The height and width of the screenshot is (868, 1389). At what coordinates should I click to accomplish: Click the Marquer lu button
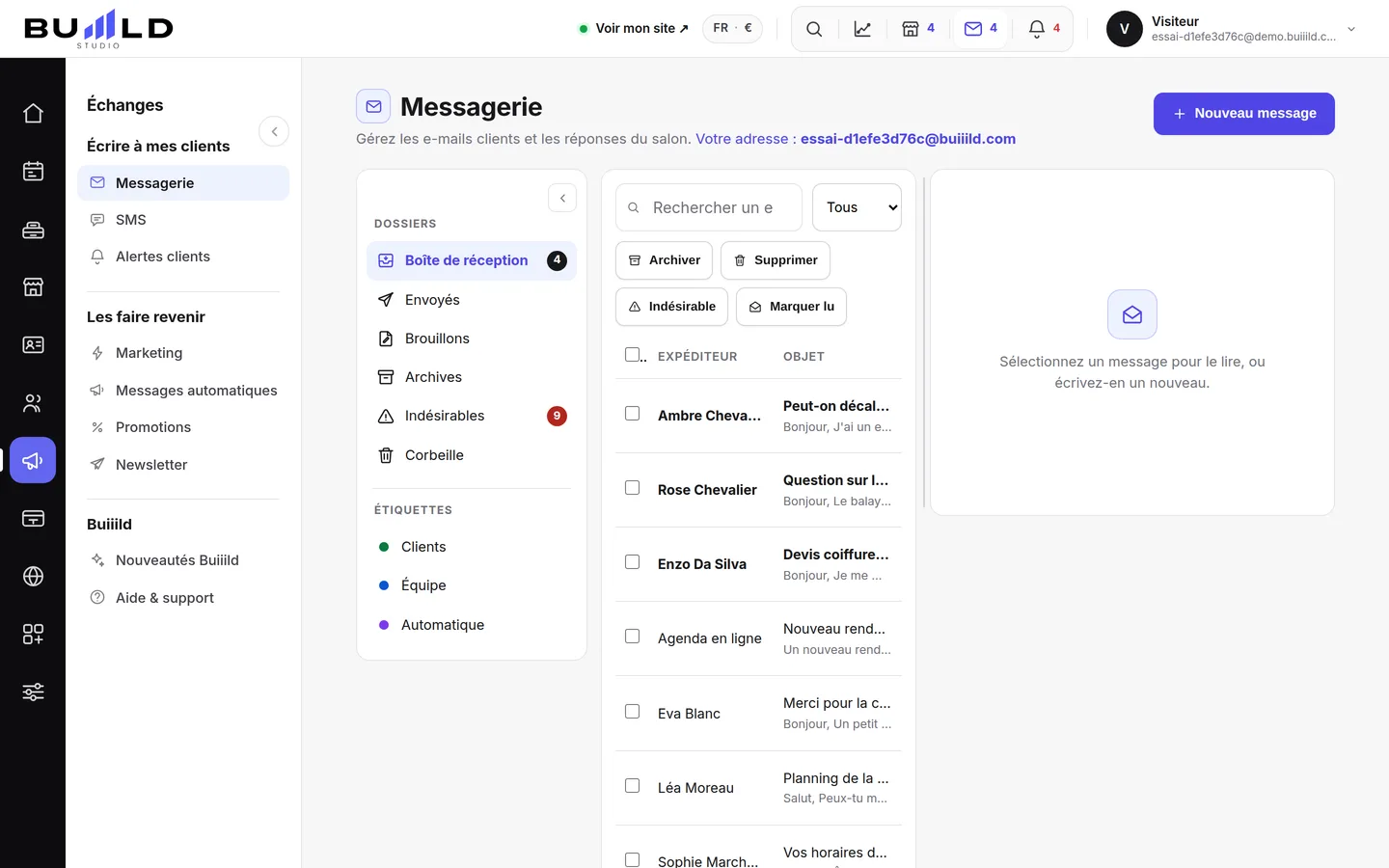pyautogui.click(x=791, y=307)
